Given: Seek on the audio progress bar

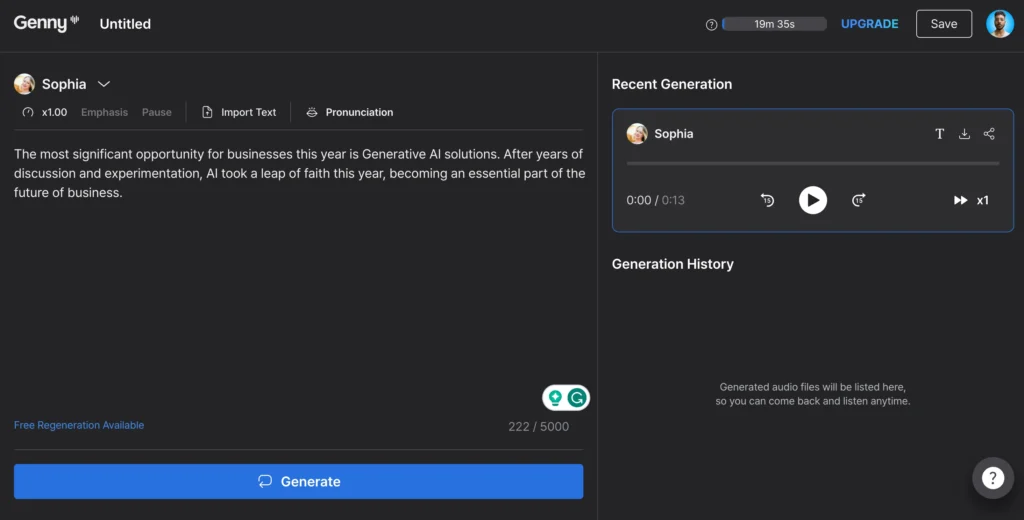Looking at the screenshot, I should point(813,163).
